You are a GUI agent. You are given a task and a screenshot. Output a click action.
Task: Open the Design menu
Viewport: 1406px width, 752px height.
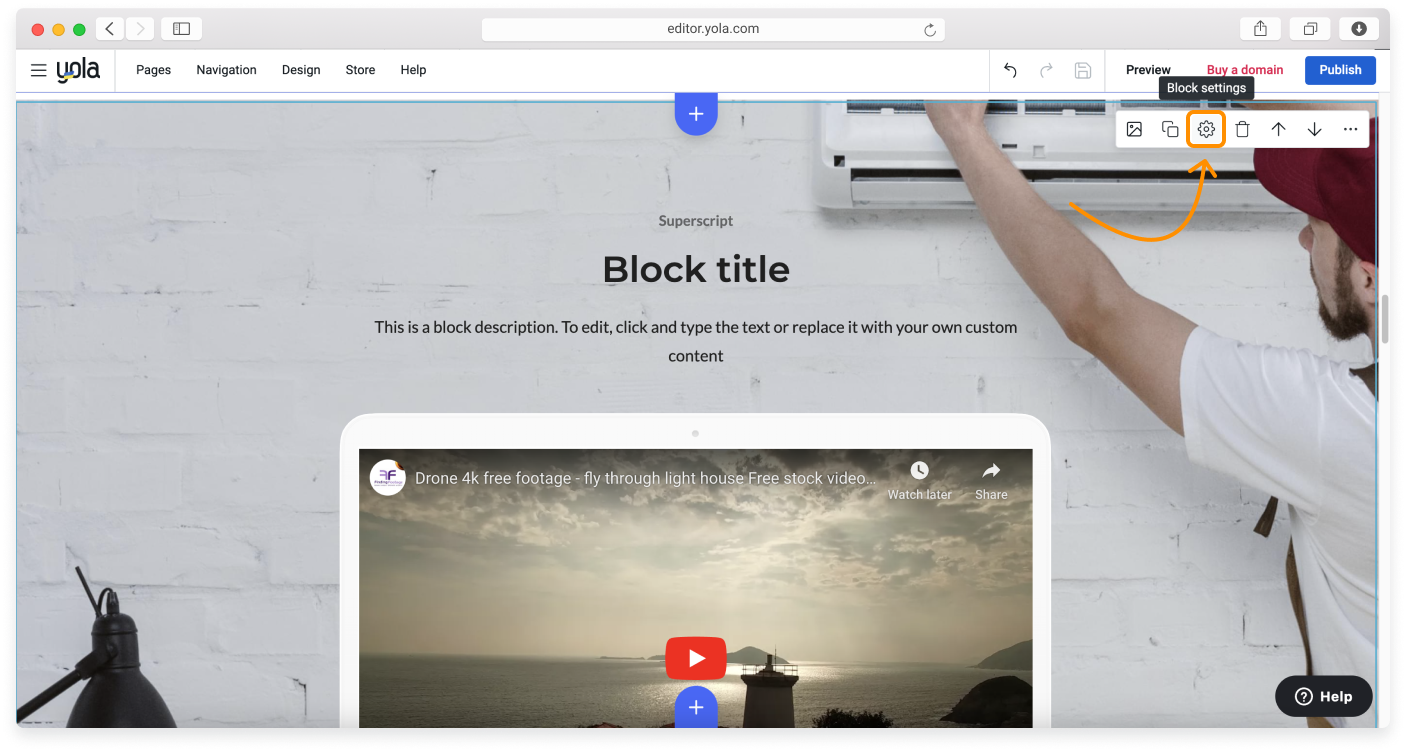[301, 70]
